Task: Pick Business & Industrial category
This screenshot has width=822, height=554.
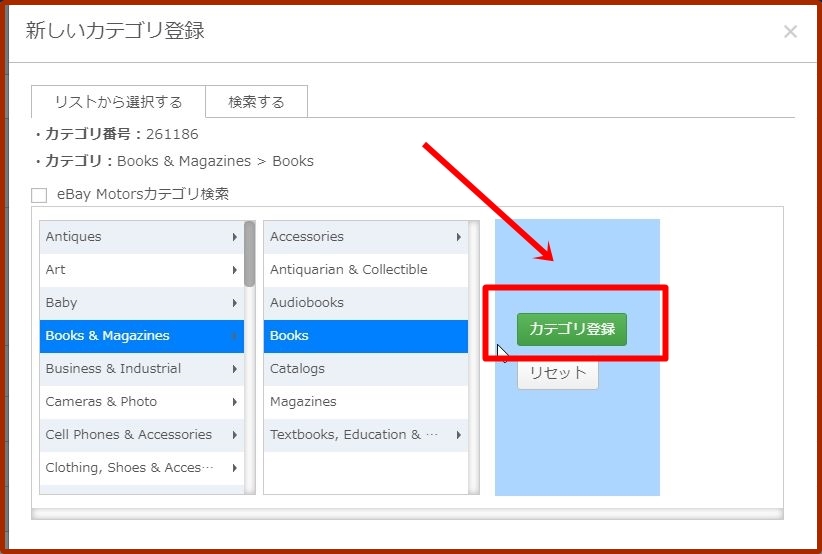Action: [x=142, y=369]
